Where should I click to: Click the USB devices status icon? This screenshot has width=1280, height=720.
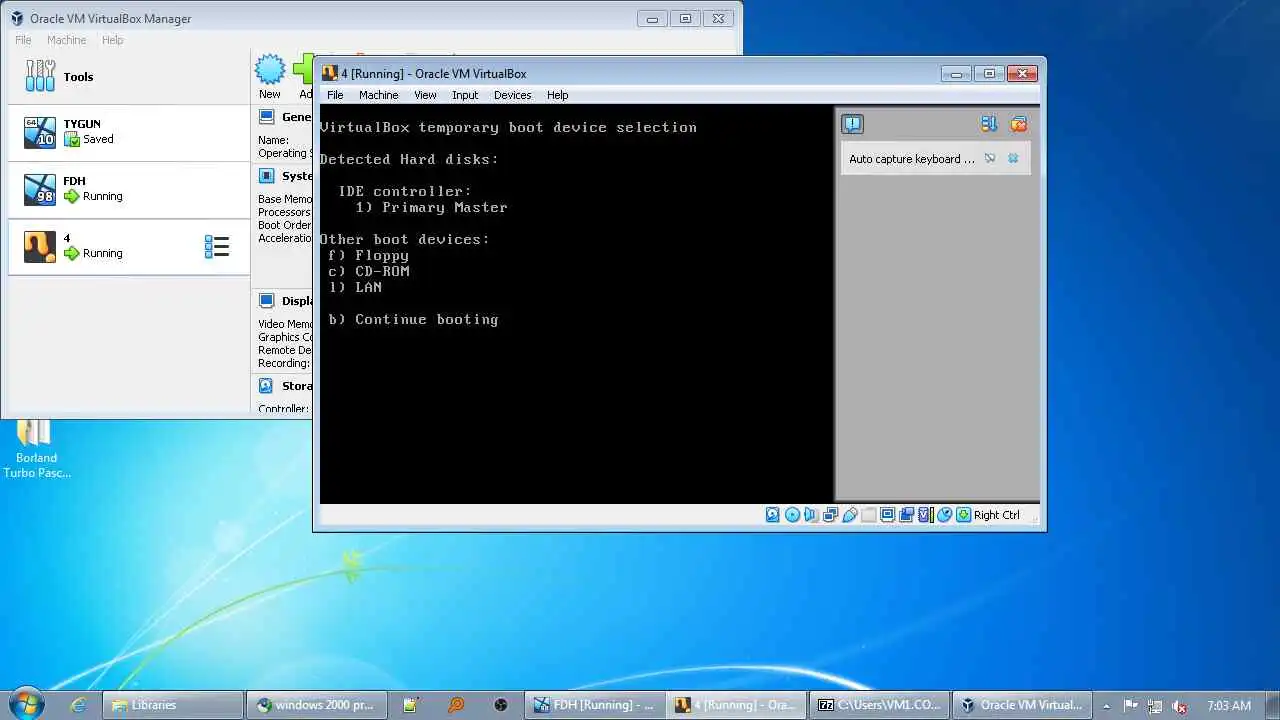pyautogui.click(x=850, y=515)
